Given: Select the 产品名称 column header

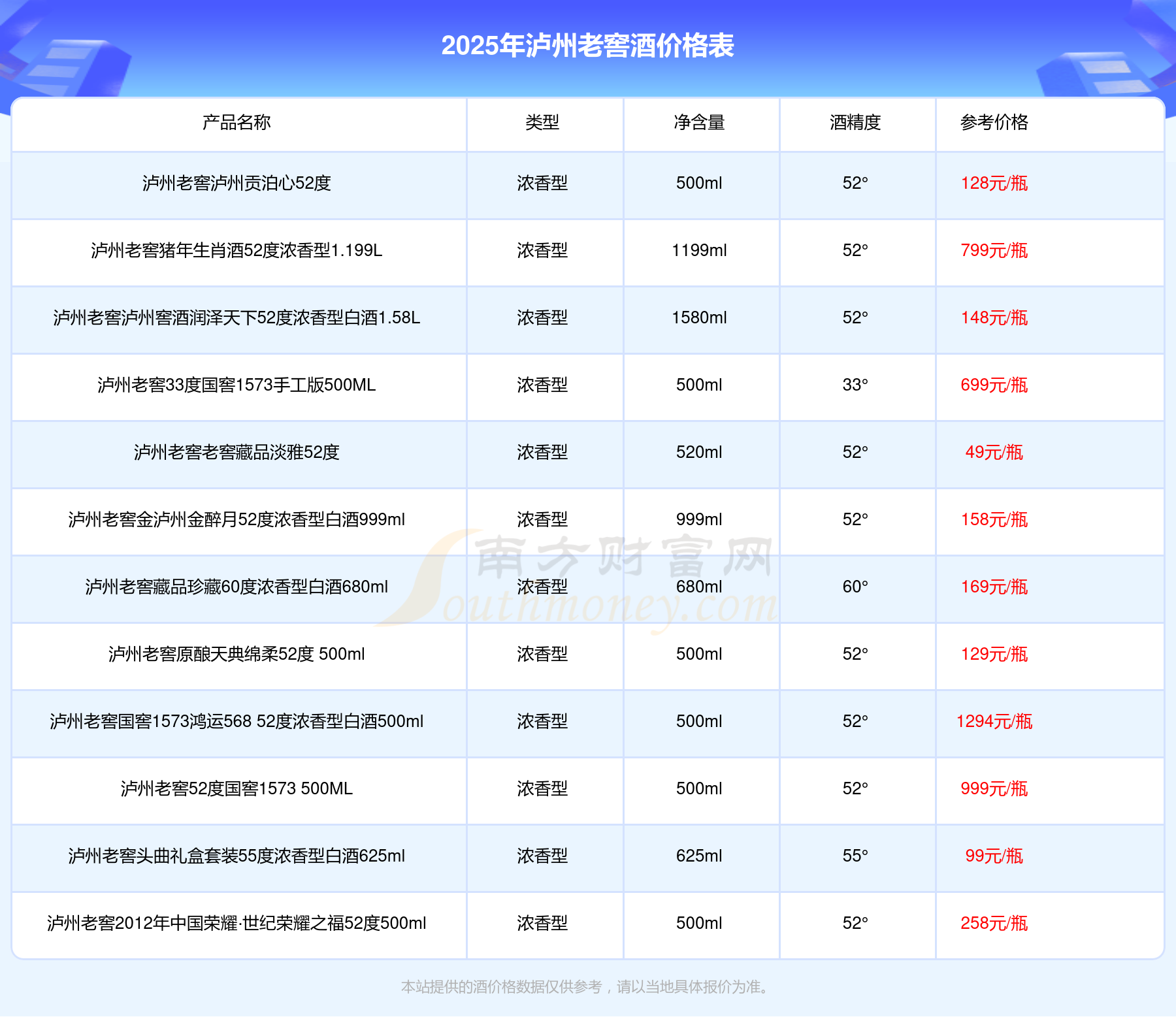Looking at the screenshot, I should pyautogui.click(x=237, y=122).
